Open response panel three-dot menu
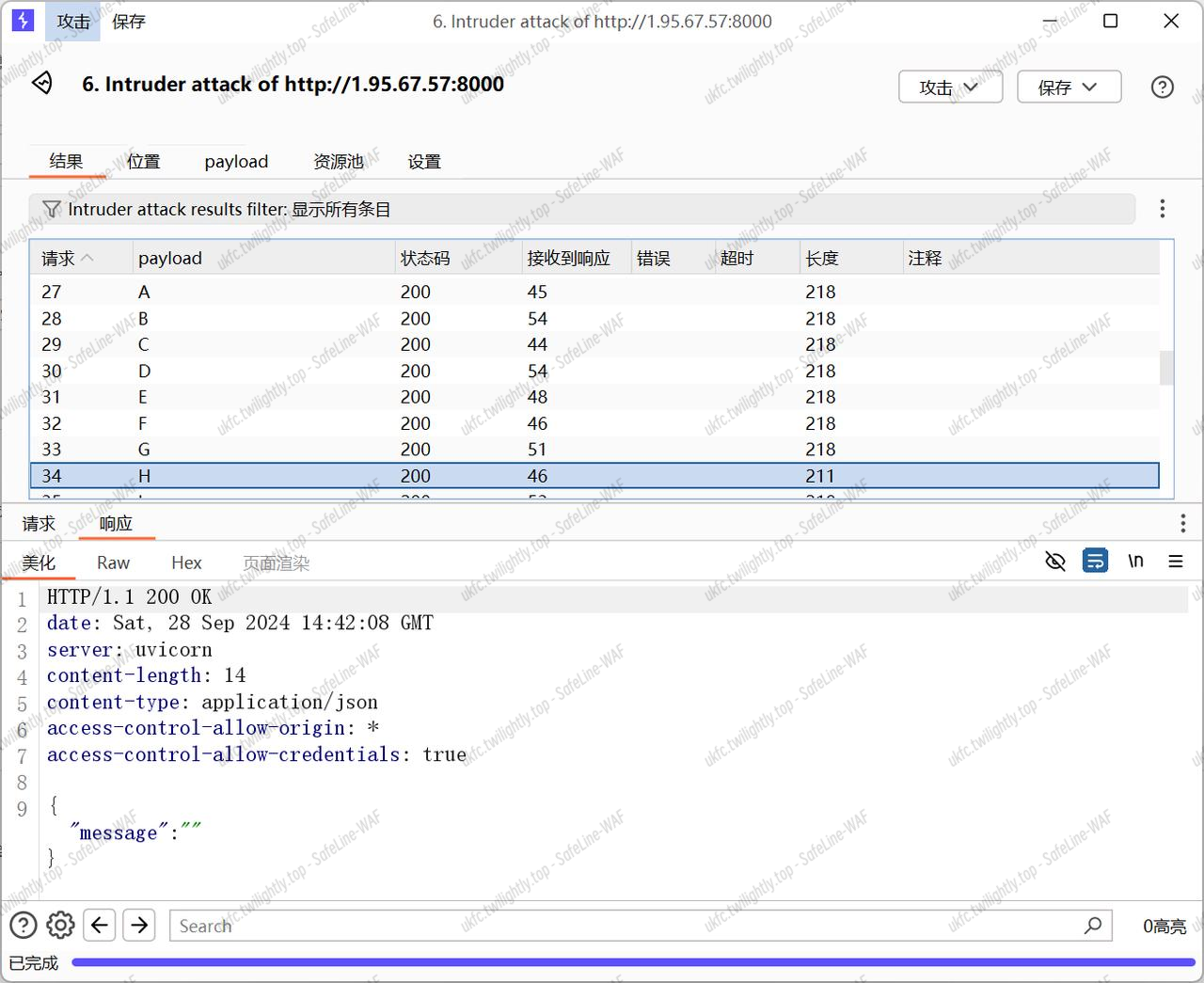Image resolution: width=1204 pixels, height=983 pixels. 1182,524
